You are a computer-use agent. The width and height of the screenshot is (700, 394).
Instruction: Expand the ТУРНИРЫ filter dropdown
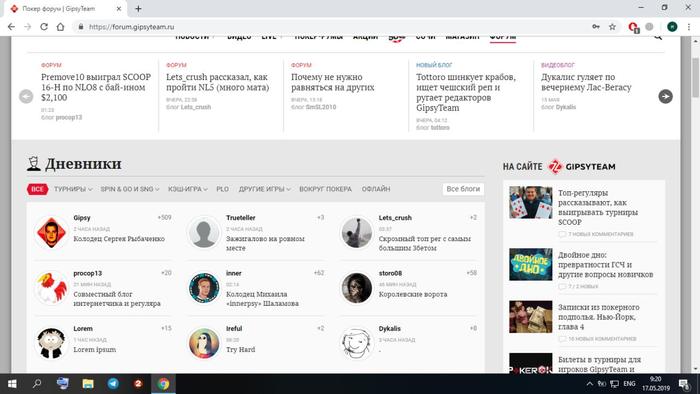point(73,189)
